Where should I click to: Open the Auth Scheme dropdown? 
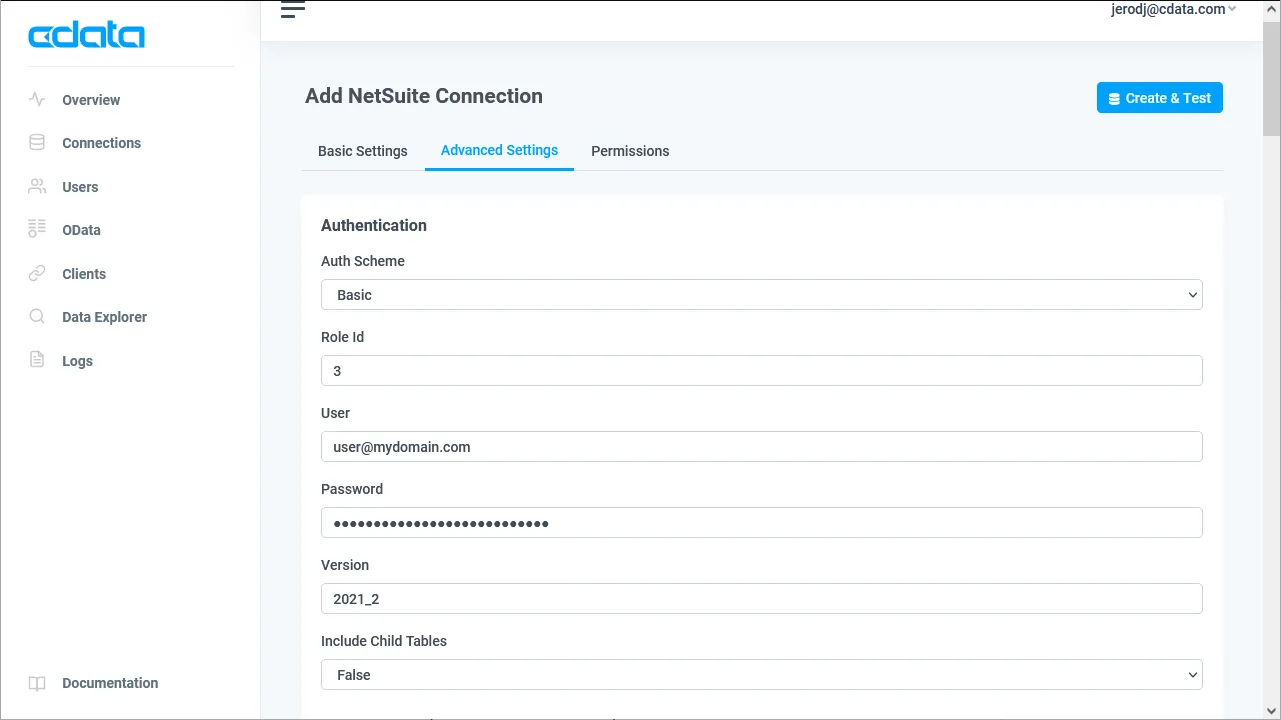pyautogui.click(x=761, y=295)
